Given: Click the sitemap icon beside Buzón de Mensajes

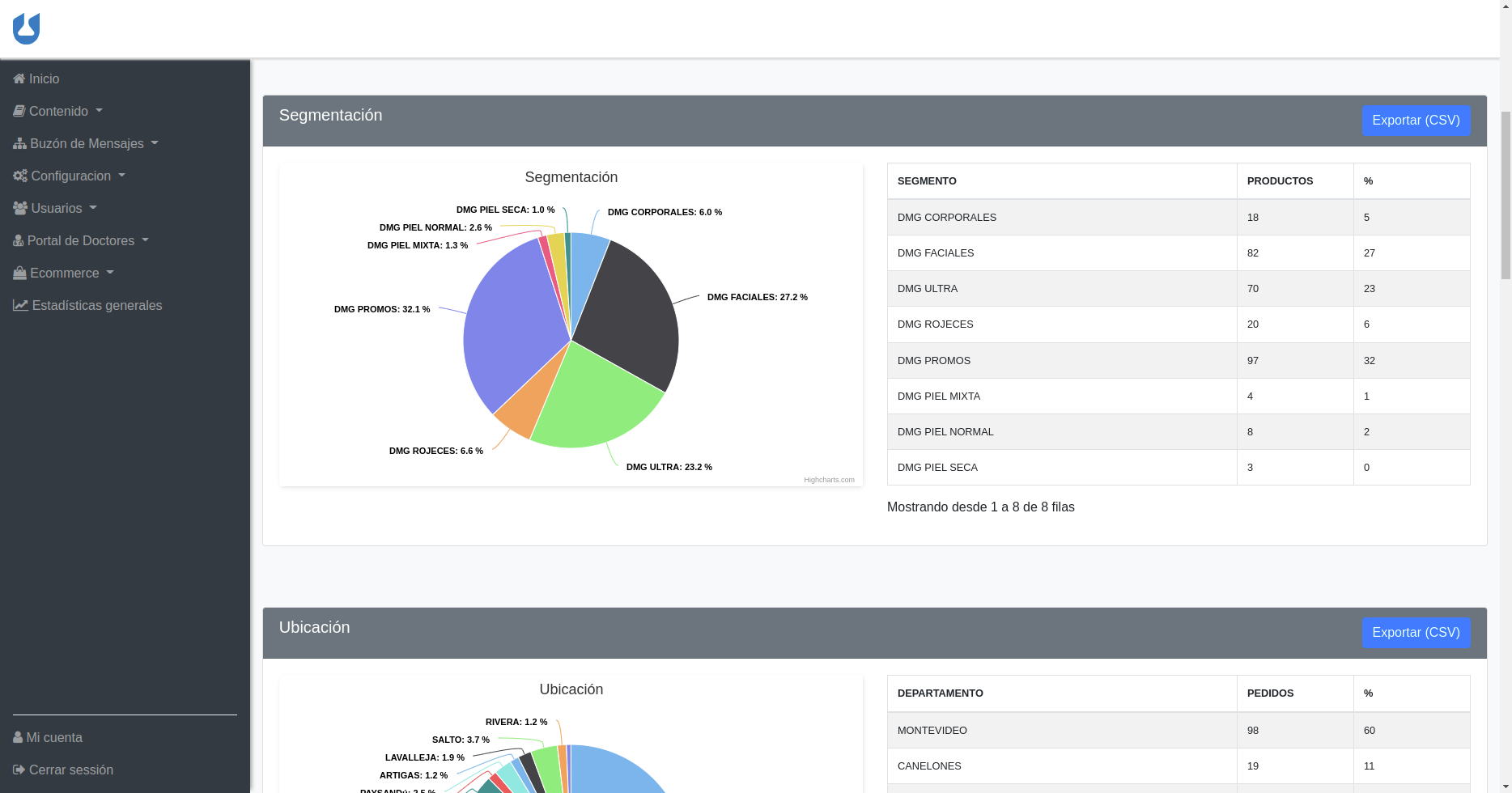Looking at the screenshot, I should (20, 143).
